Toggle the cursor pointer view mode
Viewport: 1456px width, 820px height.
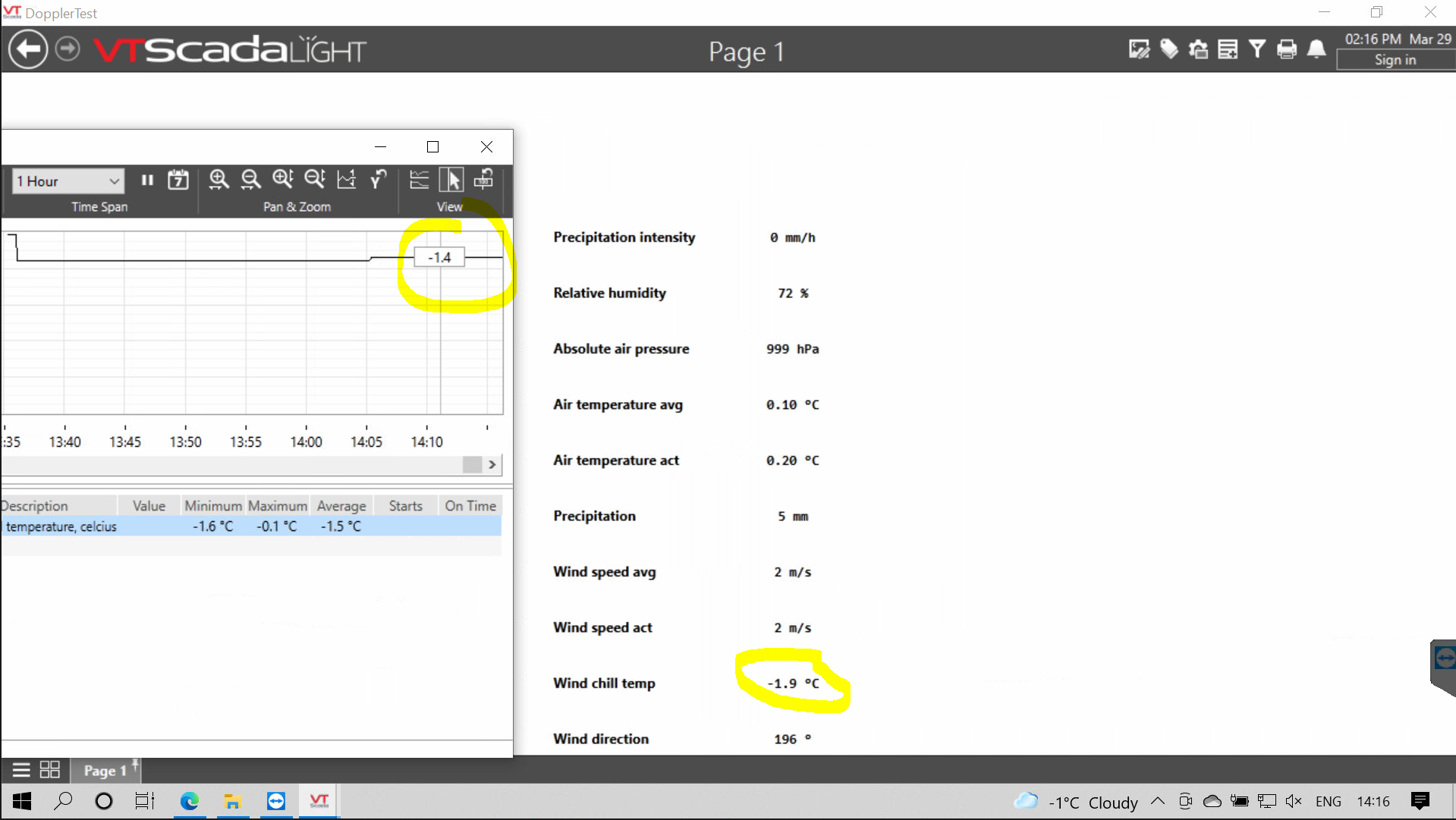click(x=452, y=180)
